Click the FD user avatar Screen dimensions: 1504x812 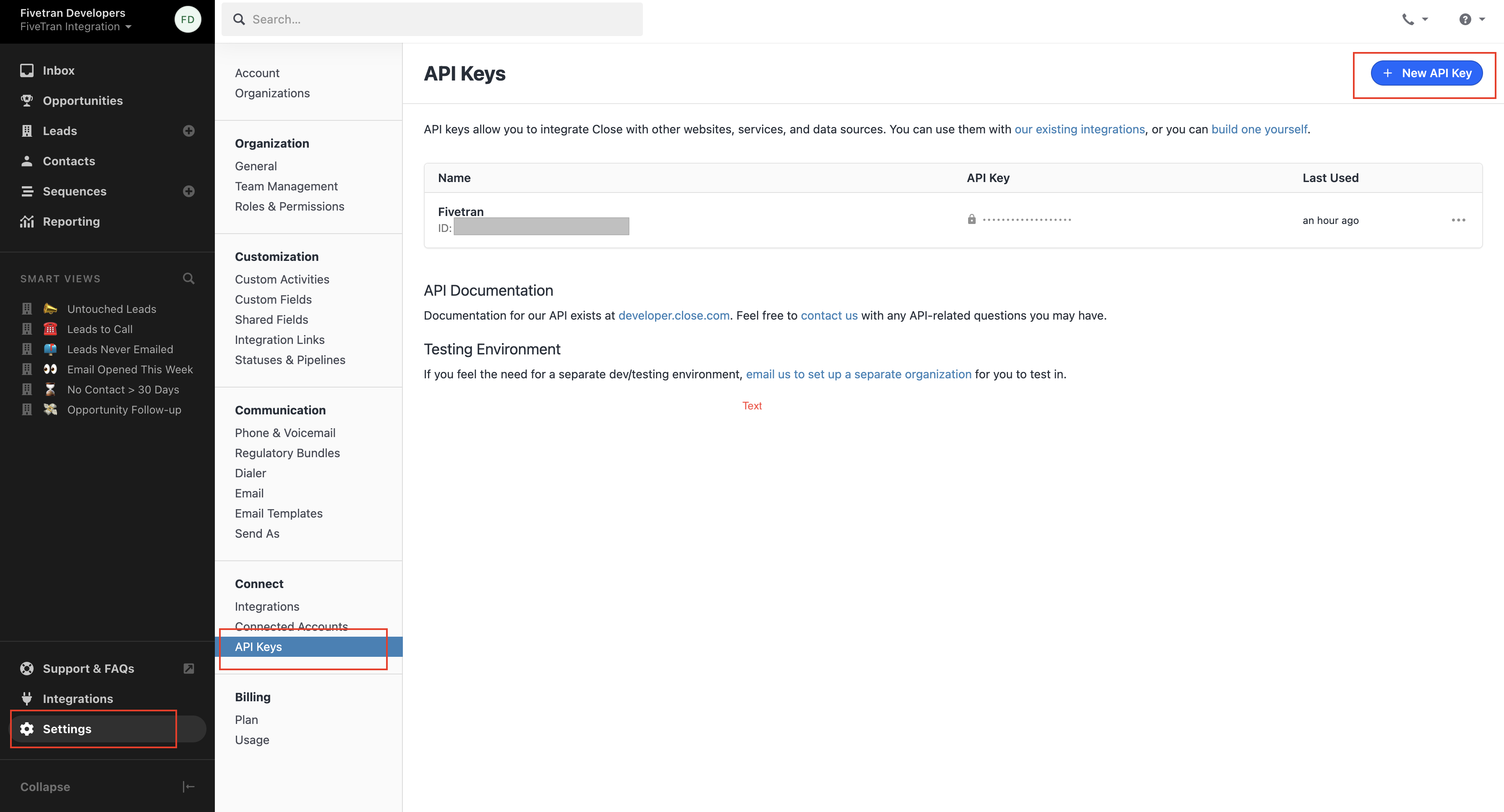tap(188, 19)
